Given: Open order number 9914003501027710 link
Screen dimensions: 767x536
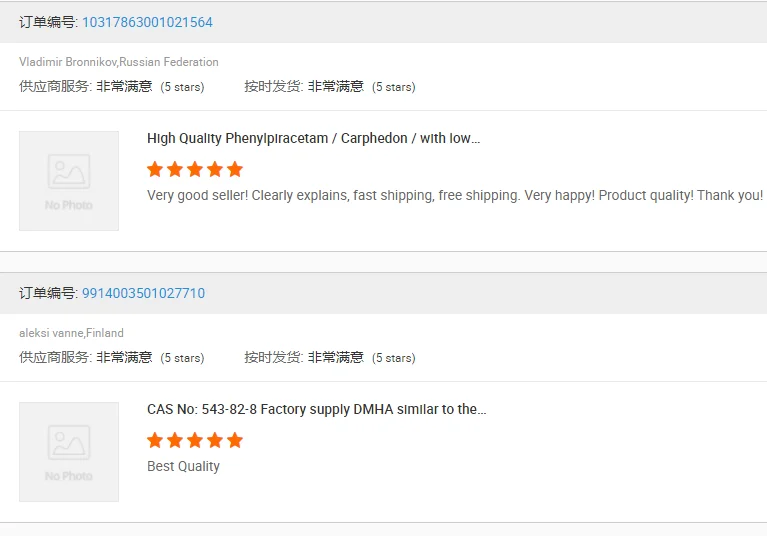Looking at the screenshot, I should (143, 293).
